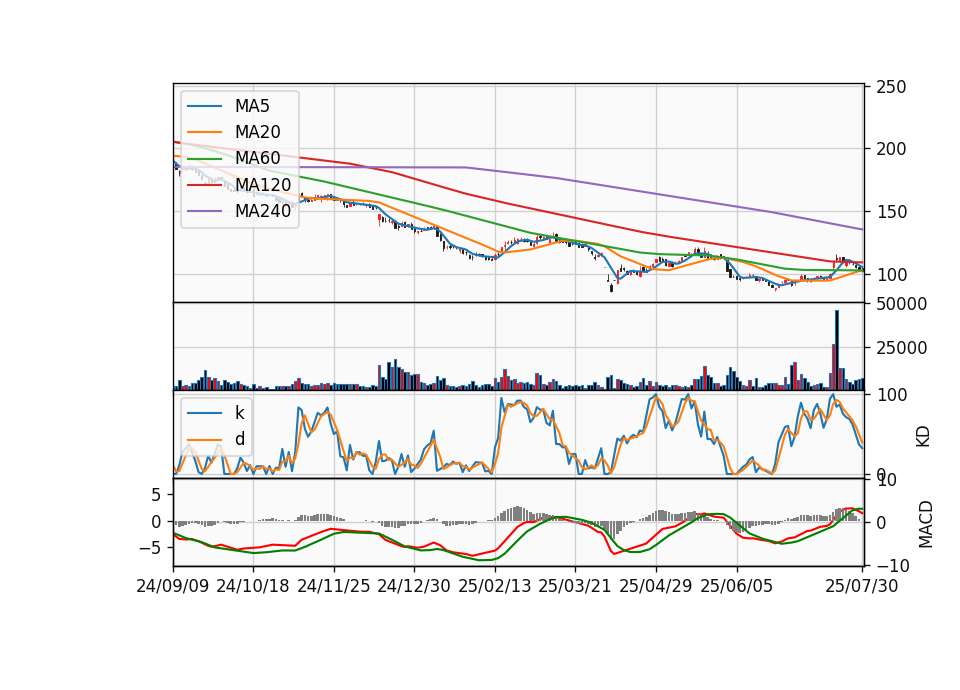Viewport: 960px width, 690px height.
Task: Click the 25/02/13 date label
Action: tap(495, 587)
